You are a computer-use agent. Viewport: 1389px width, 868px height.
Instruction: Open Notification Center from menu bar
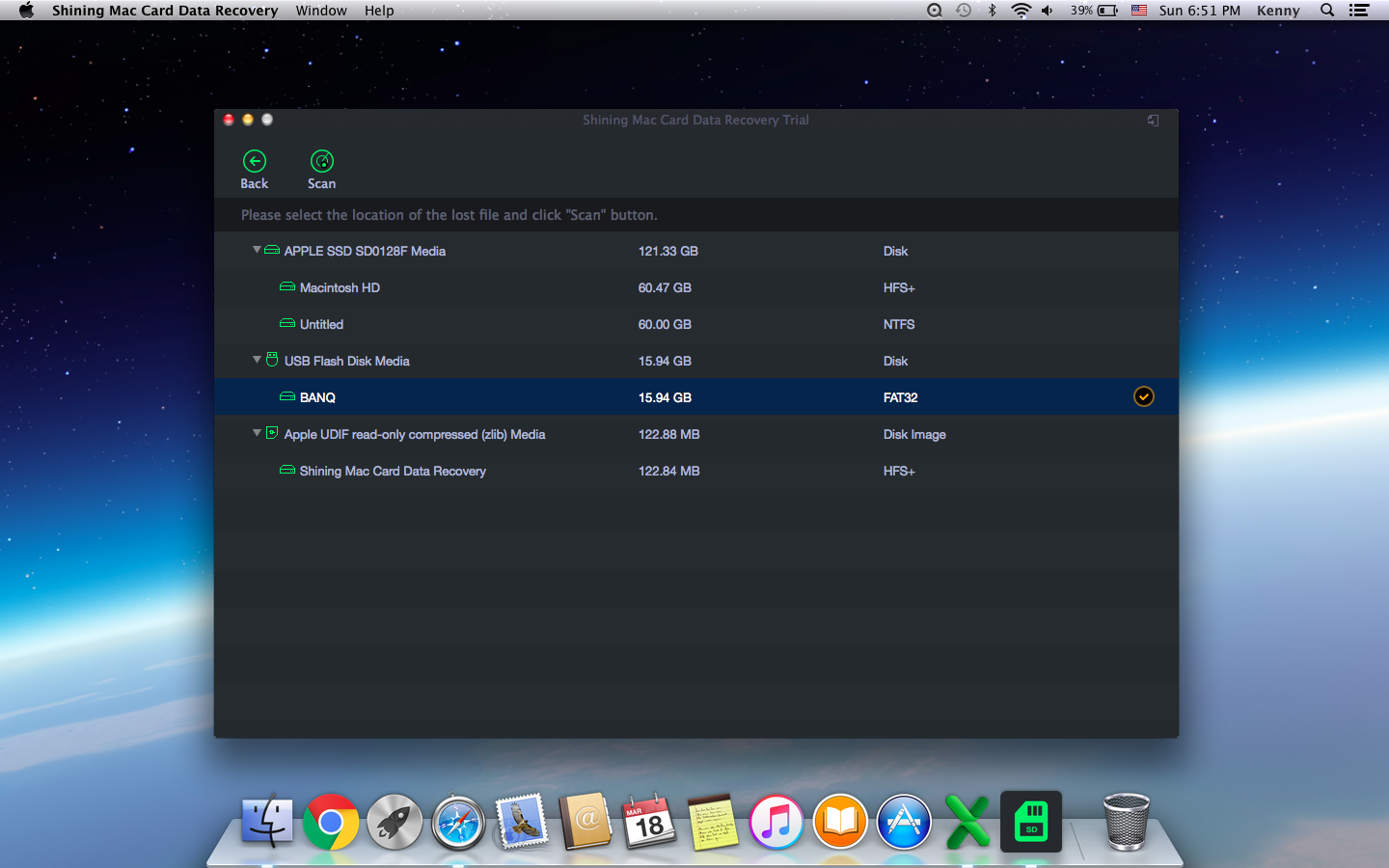(x=1359, y=11)
